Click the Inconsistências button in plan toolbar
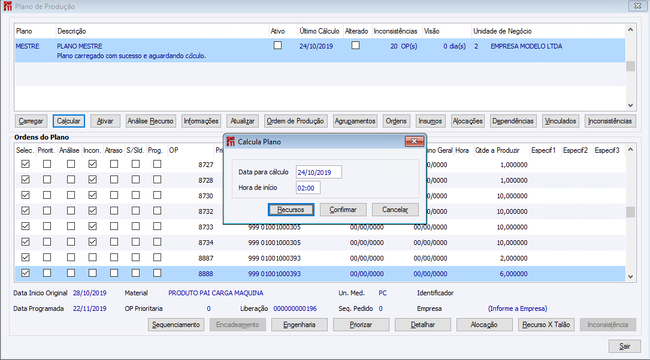Screen dimensions: 650x360 coord(610,121)
